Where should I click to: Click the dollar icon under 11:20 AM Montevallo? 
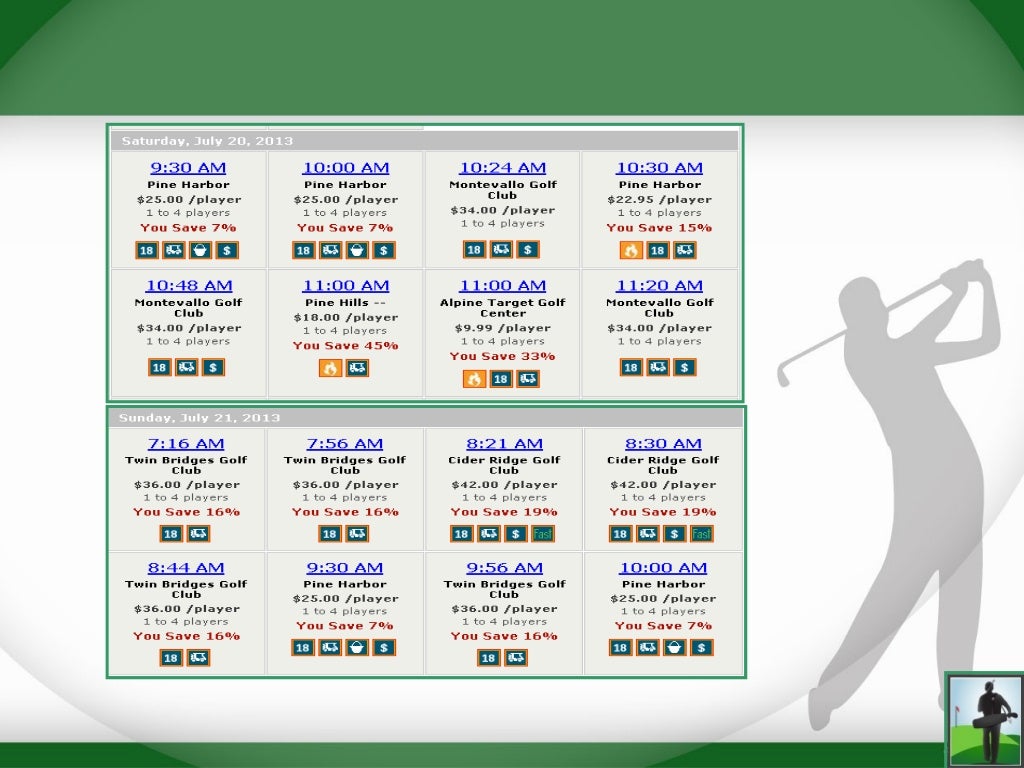[x=684, y=367]
